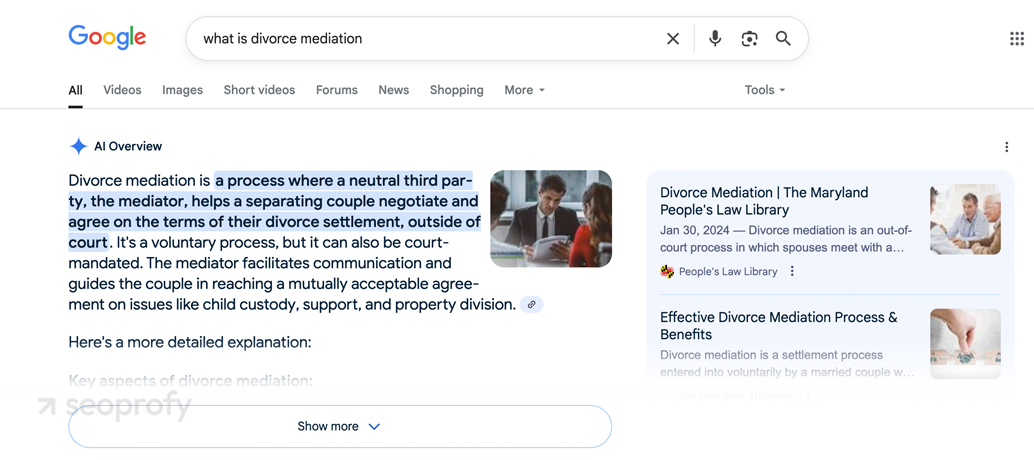Open three-dot menu next to People's Law Library
Screen dimensions: 1034x460
click(792, 271)
